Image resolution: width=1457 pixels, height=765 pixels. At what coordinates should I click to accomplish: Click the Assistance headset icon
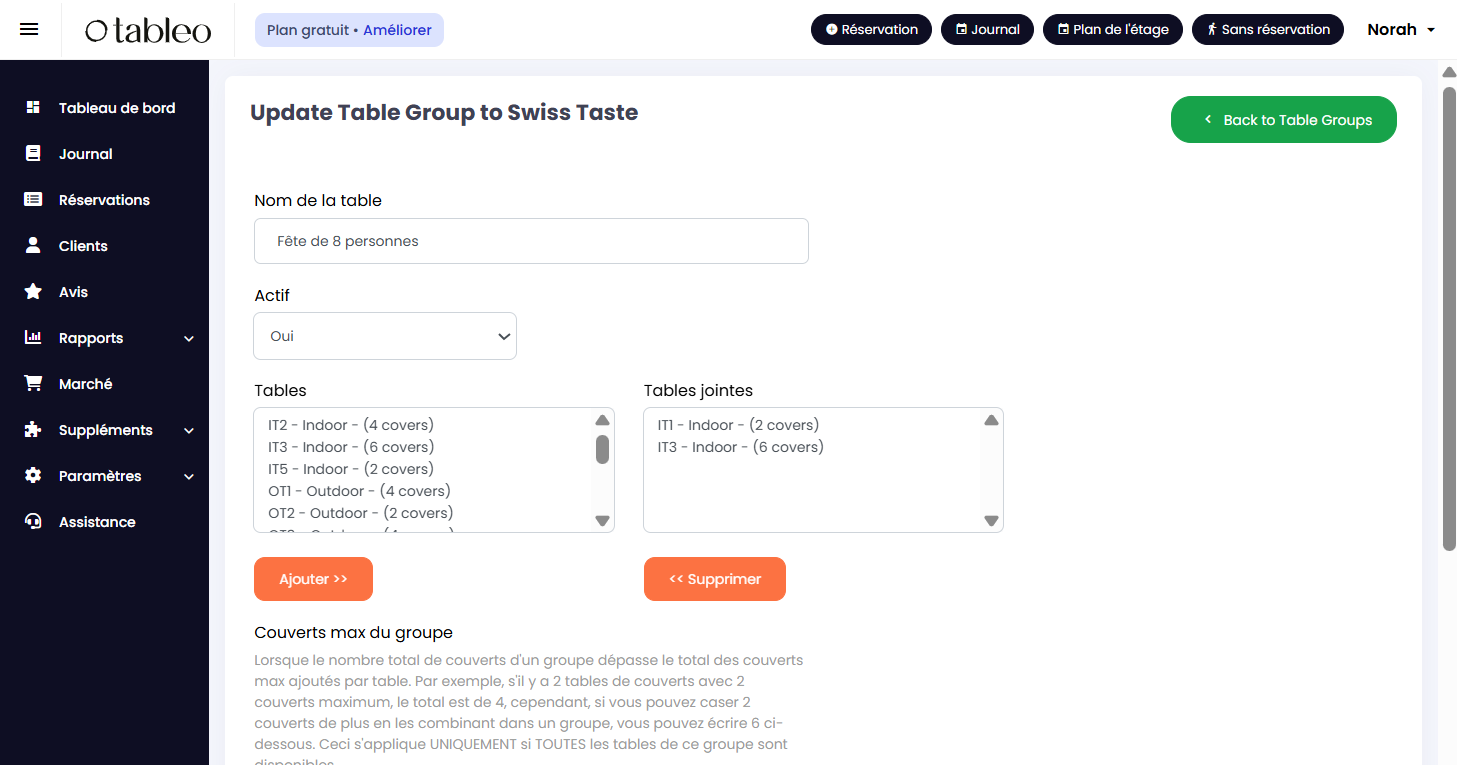coord(33,522)
